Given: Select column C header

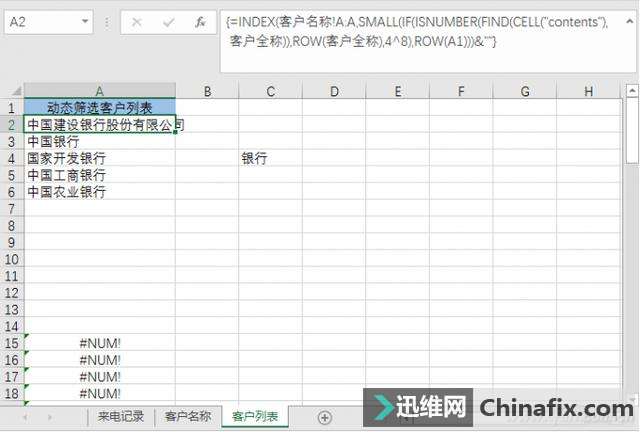Looking at the screenshot, I should click(271, 91).
